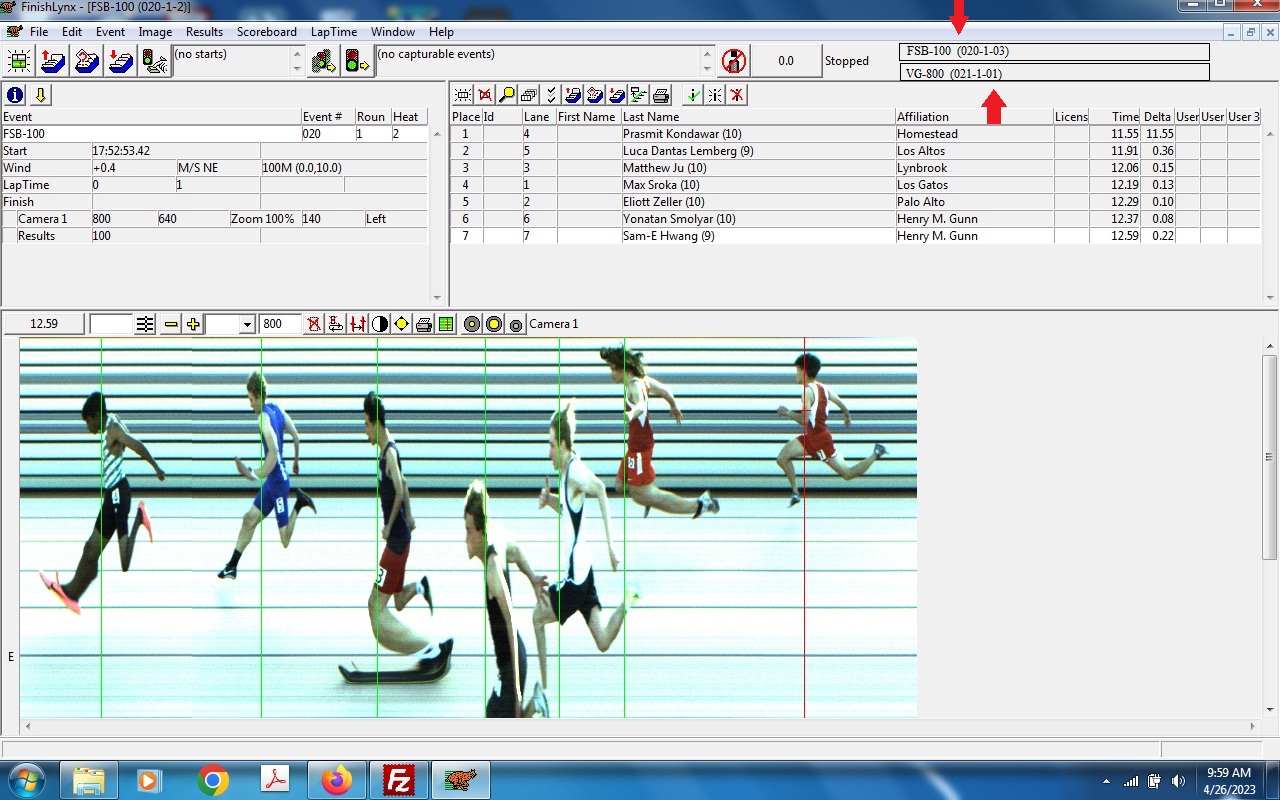
Task: Open Firefox from the taskbar
Action: (337, 780)
